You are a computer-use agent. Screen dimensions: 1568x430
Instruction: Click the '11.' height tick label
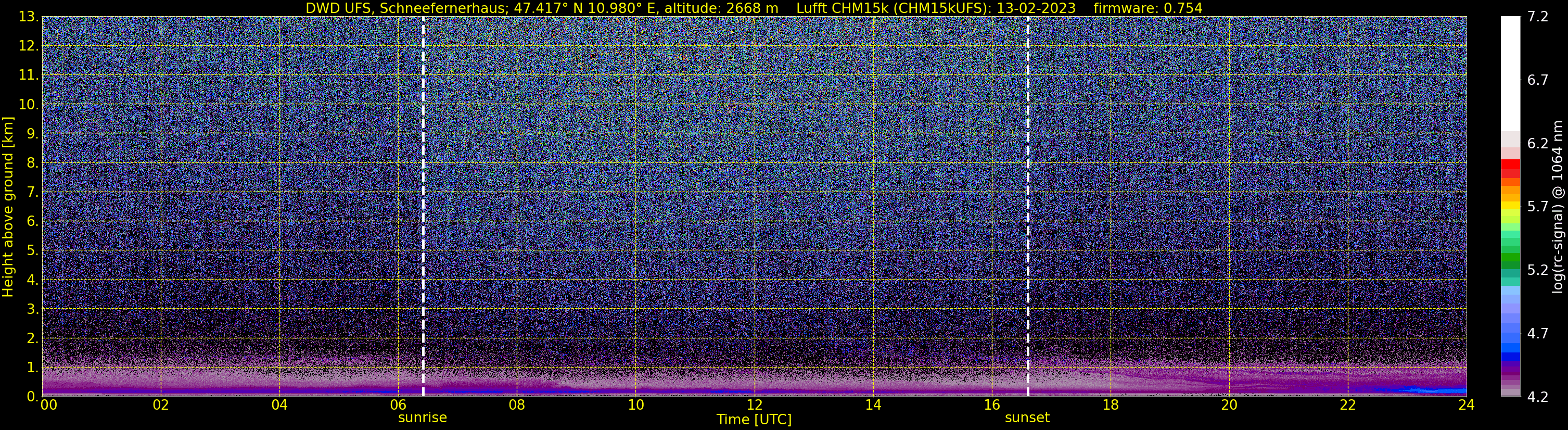[29, 75]
